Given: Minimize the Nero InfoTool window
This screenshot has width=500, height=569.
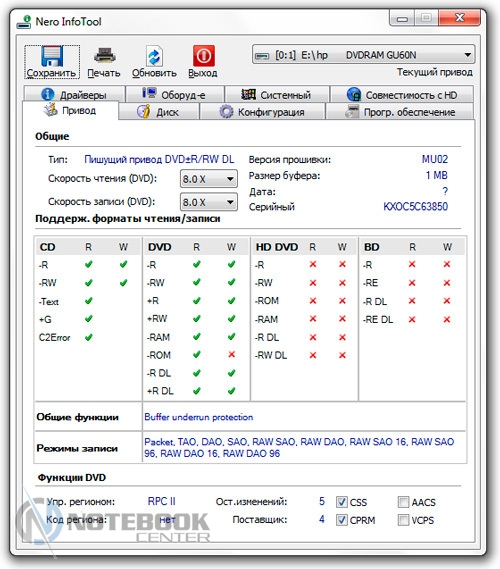Looking at the screenshot, I should tap(402, 18).
